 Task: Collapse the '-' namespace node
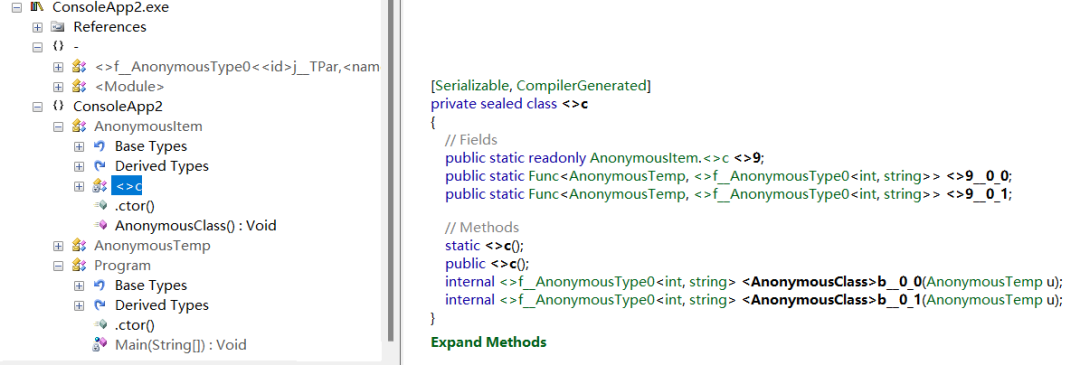(x=37, y=47)
